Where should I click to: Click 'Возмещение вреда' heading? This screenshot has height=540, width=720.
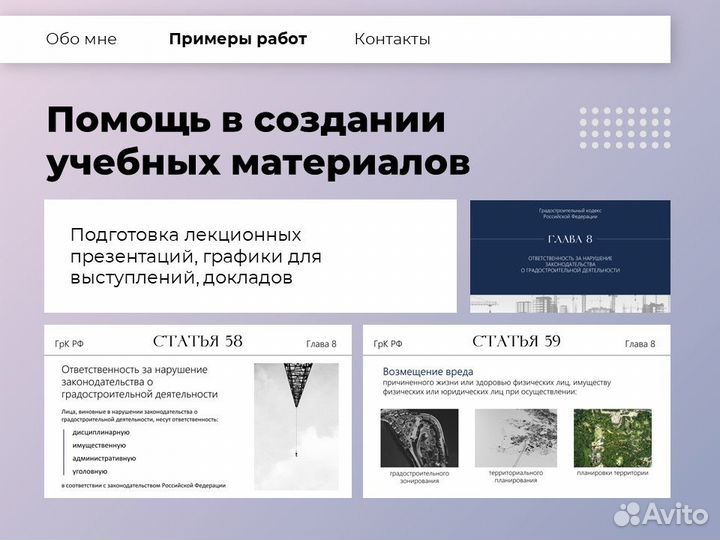point(428,371)
